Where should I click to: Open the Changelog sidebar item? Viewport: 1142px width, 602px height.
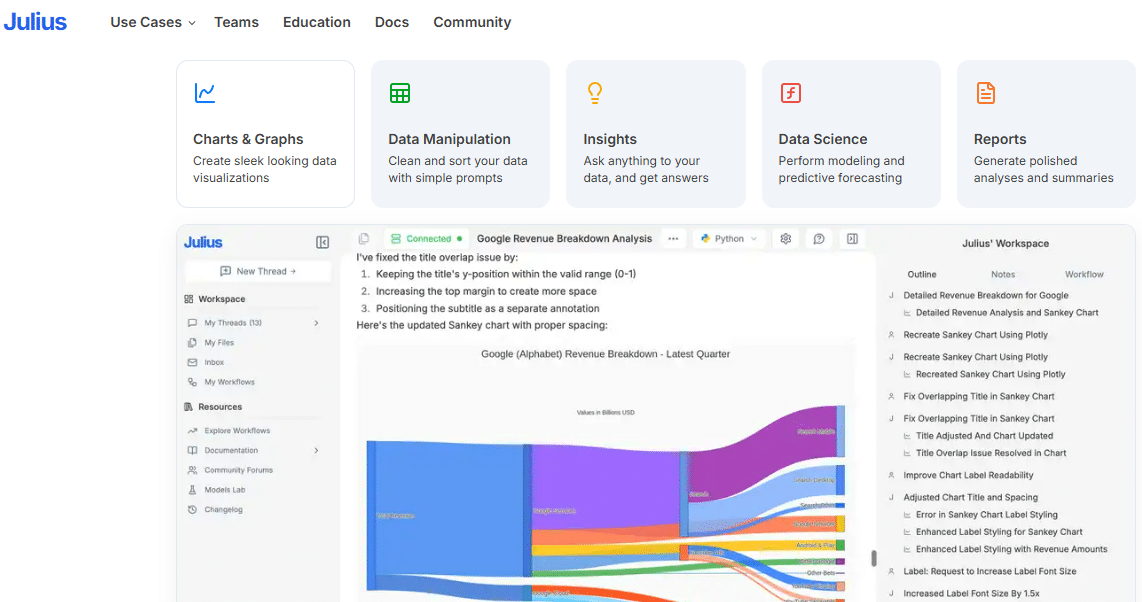(x=223, y=510)
